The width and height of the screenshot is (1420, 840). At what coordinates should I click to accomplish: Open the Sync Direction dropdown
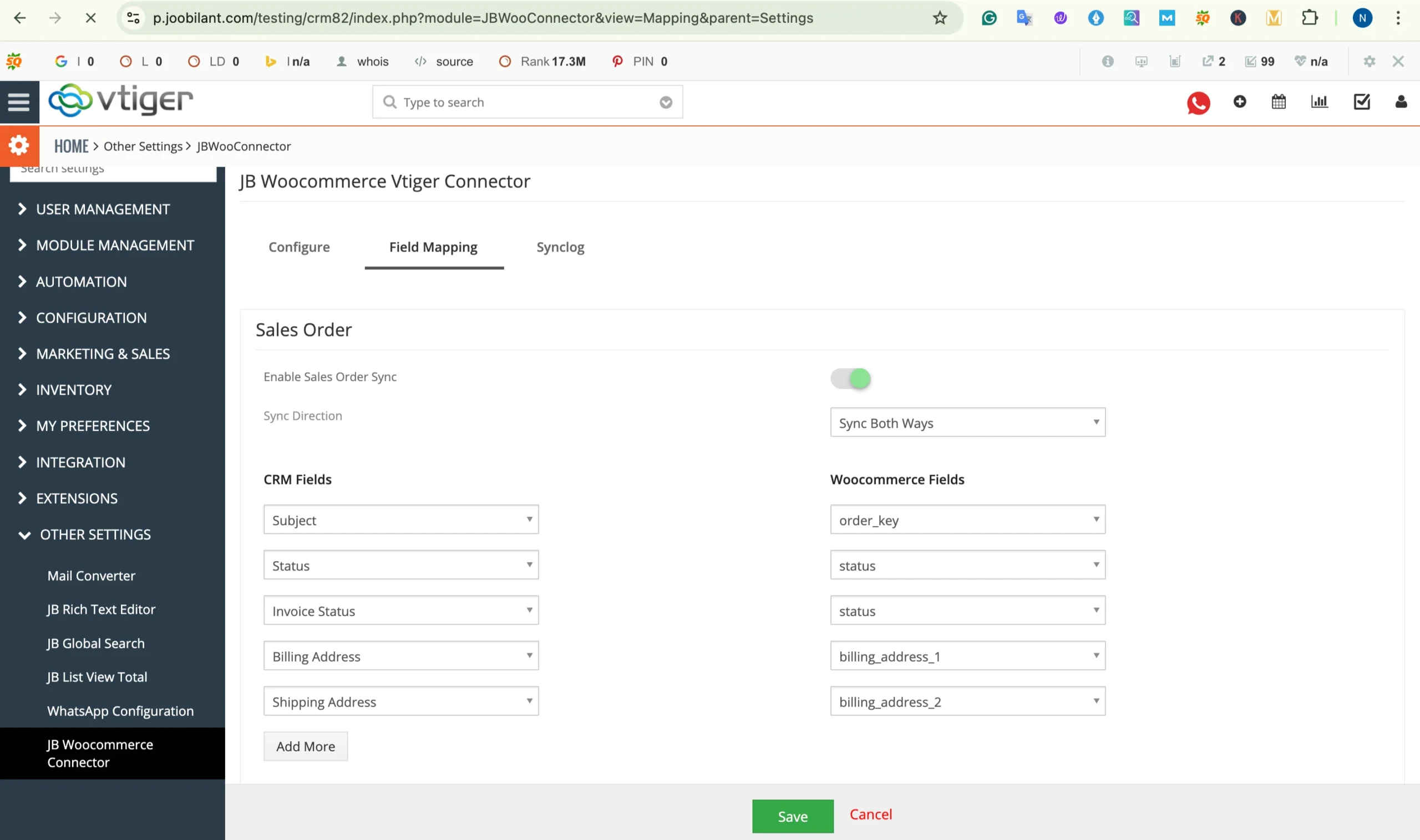pos(967,422)
